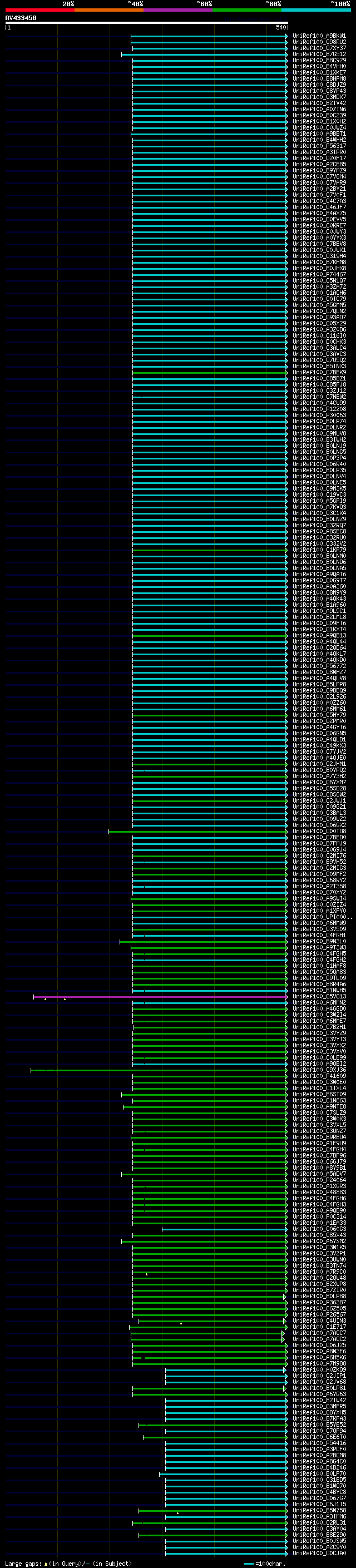Select label UniRef100_A0ZK09

319,1370
